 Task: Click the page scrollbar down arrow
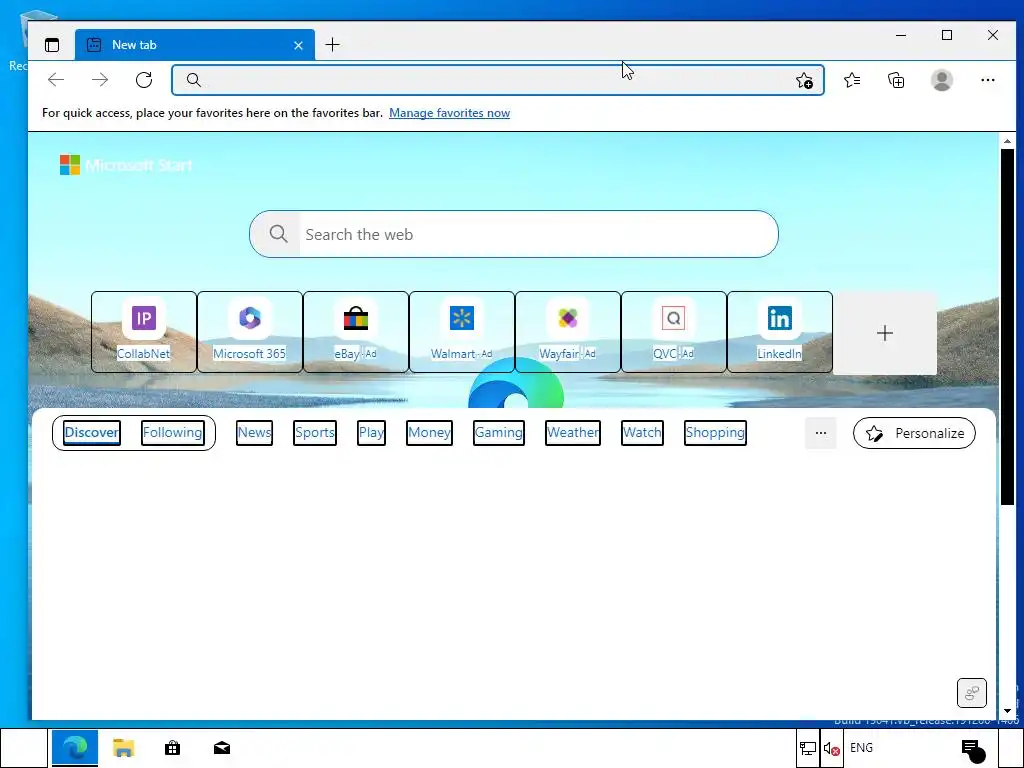pyautogui.click(x=1007, y=711)
